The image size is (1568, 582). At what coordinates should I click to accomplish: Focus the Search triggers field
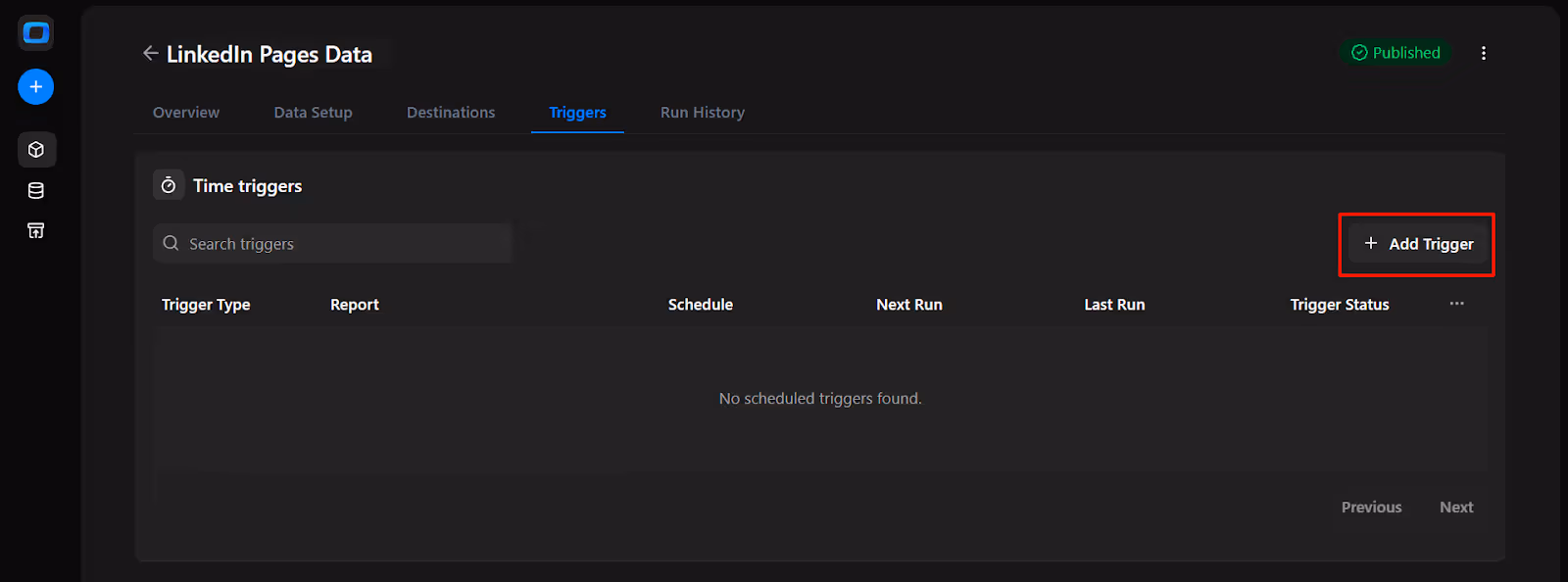[332, 244]
